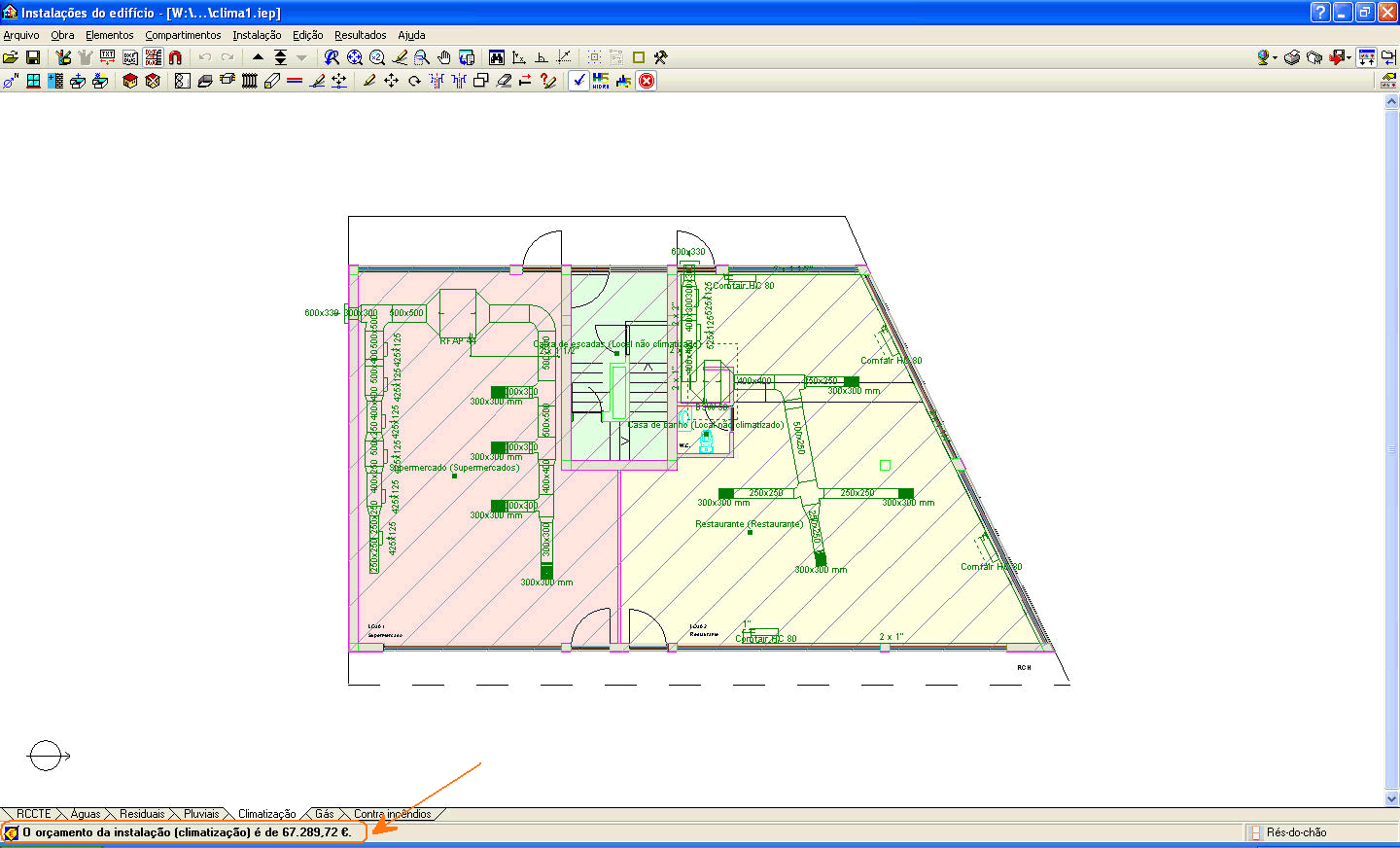The width and height of the screenshot is (1400, 848).
Task: Select the Climatização tab
Action: pos(267,814)
